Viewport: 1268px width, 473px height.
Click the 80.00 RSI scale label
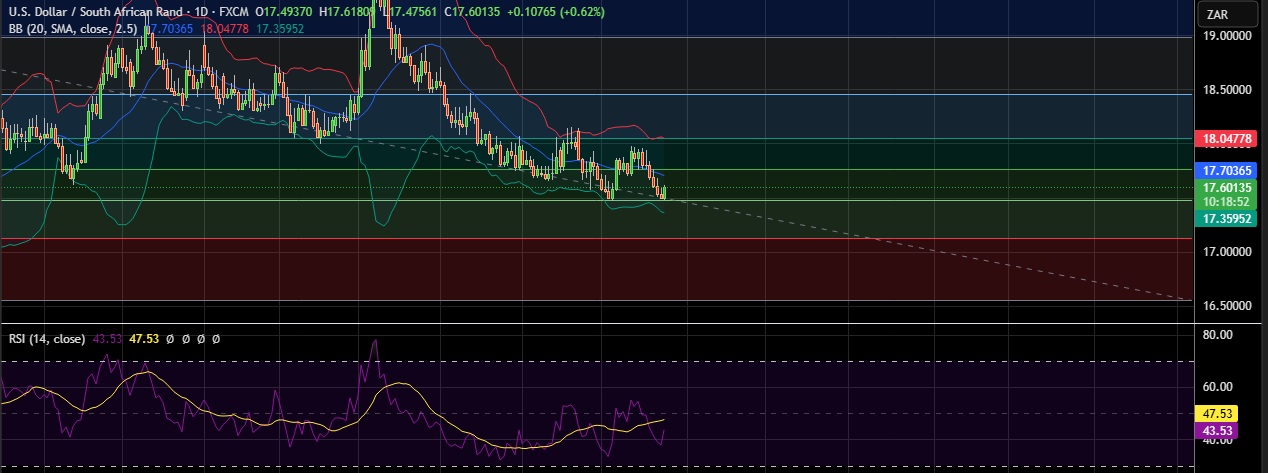(x=1218, y=335)
